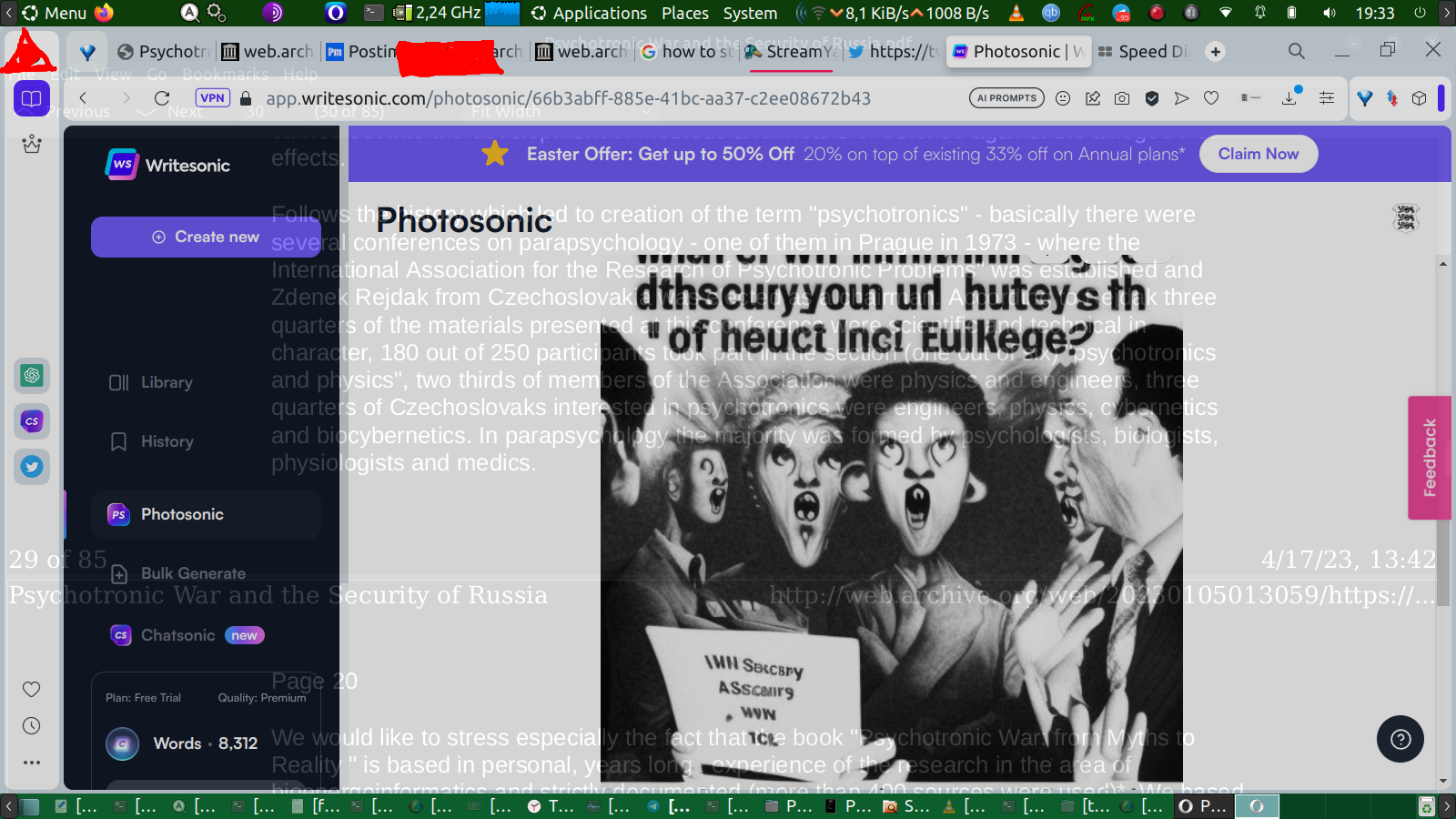Open the Easy Setup sliders icon

point(1327,98)
